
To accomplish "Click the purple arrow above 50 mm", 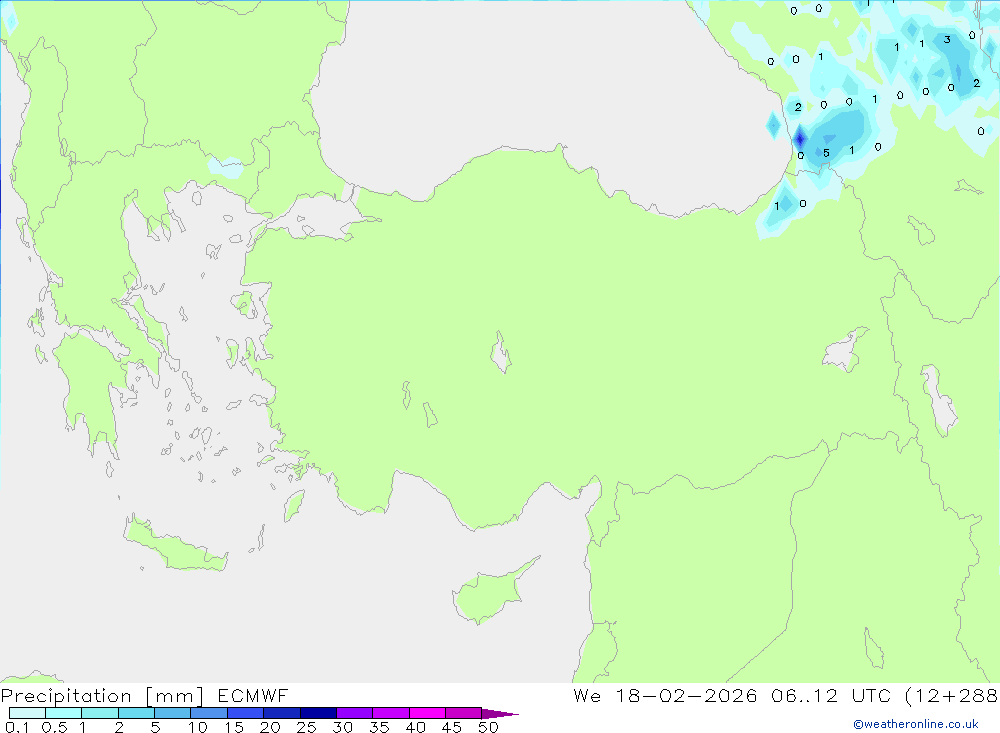I will [x=500, y=713].
